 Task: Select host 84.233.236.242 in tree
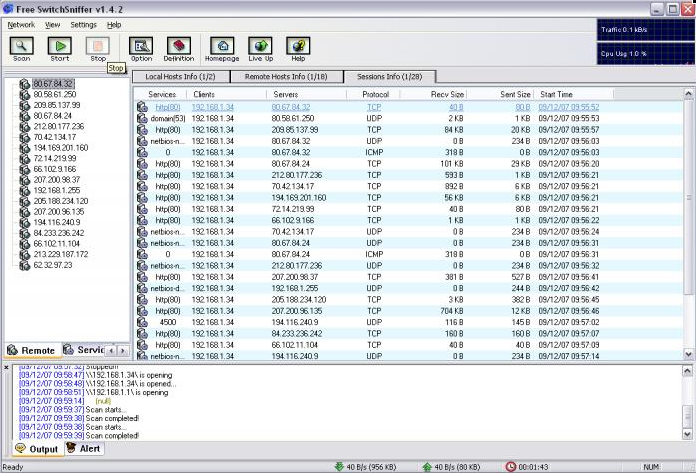(59, 233)
